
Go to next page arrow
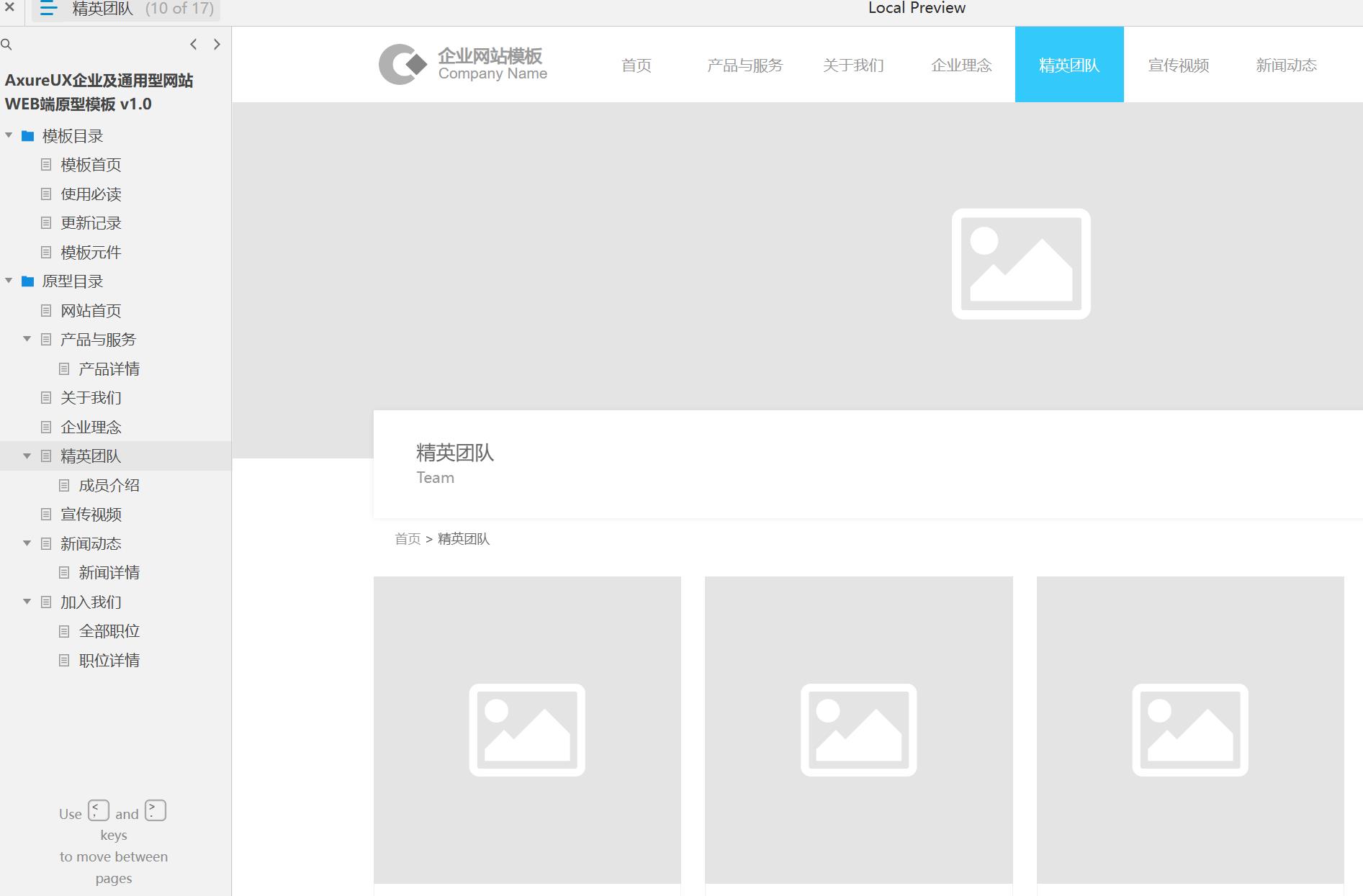point(217,45)
